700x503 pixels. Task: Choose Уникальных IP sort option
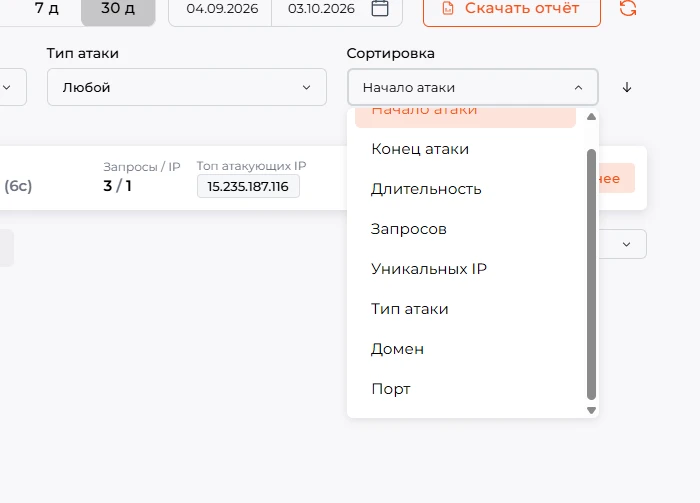(465, 269)
